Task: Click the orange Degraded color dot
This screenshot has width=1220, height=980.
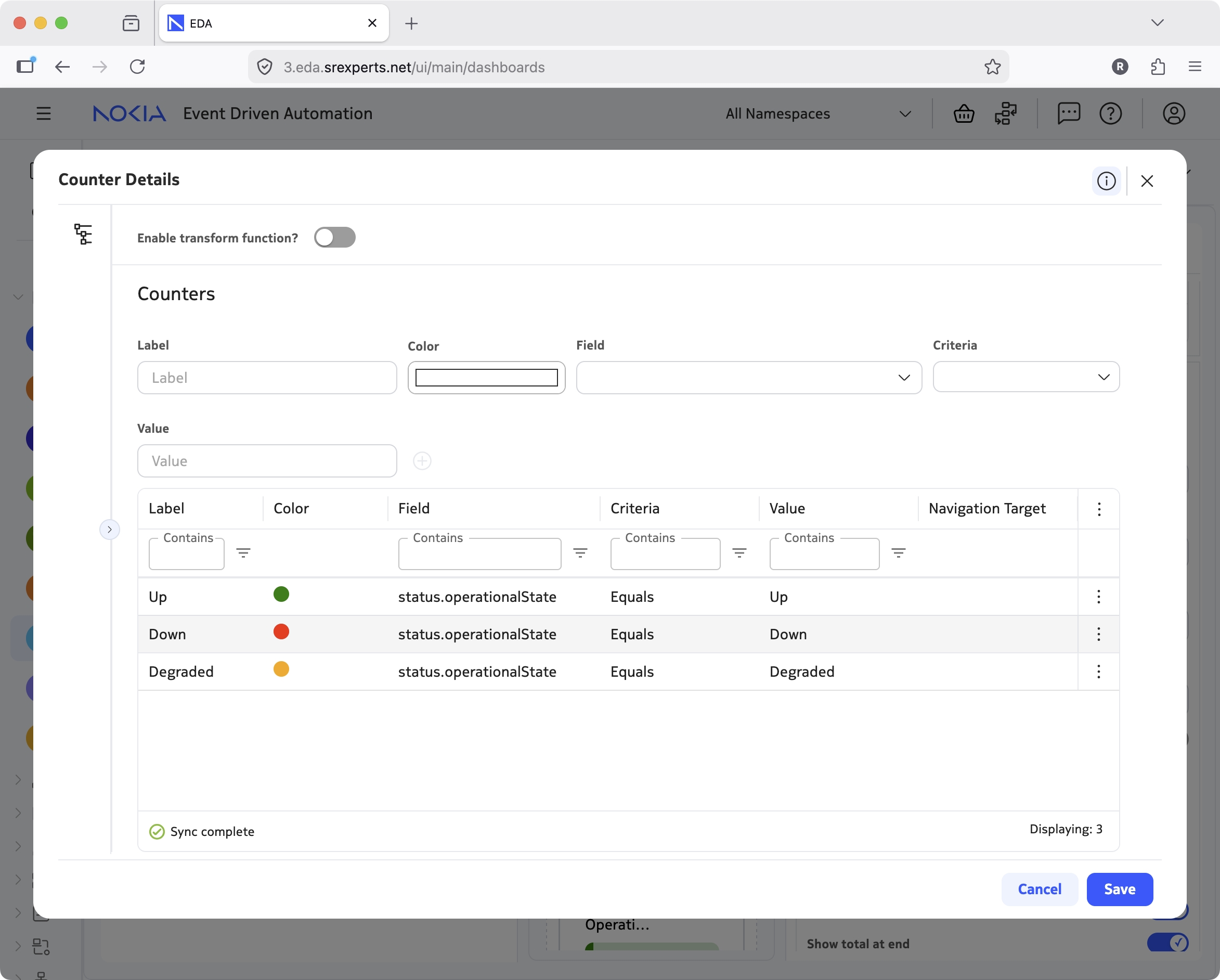Action: tap(281, 669)
